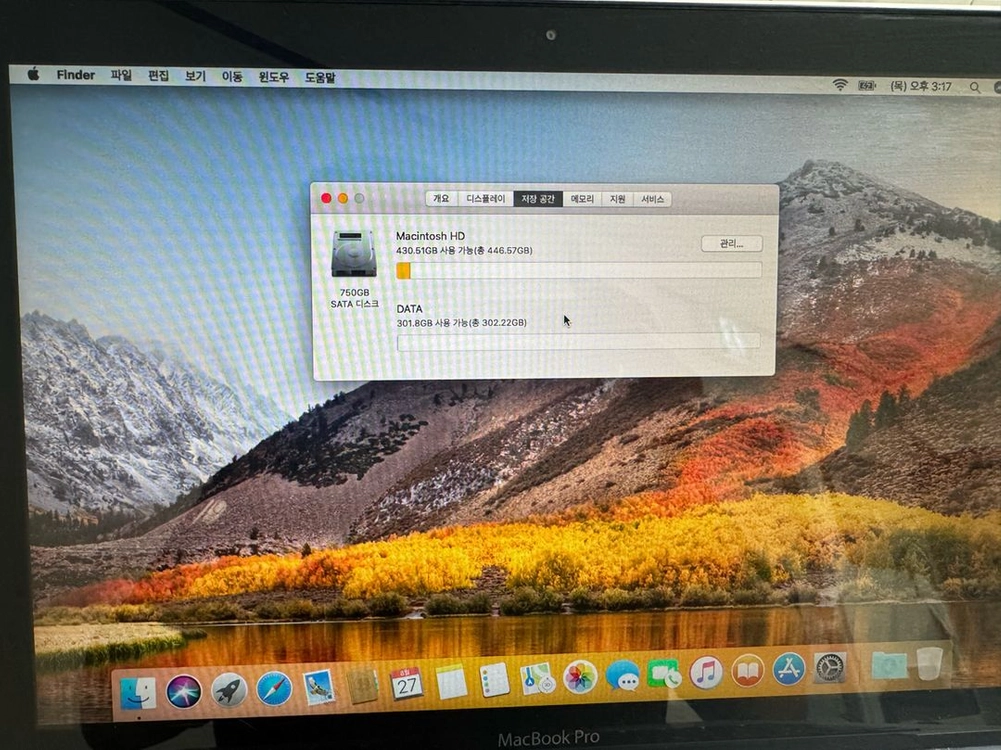1001x750 pixels.
Task: Launch Siri from the Dock
Action: tap(184, 691)
